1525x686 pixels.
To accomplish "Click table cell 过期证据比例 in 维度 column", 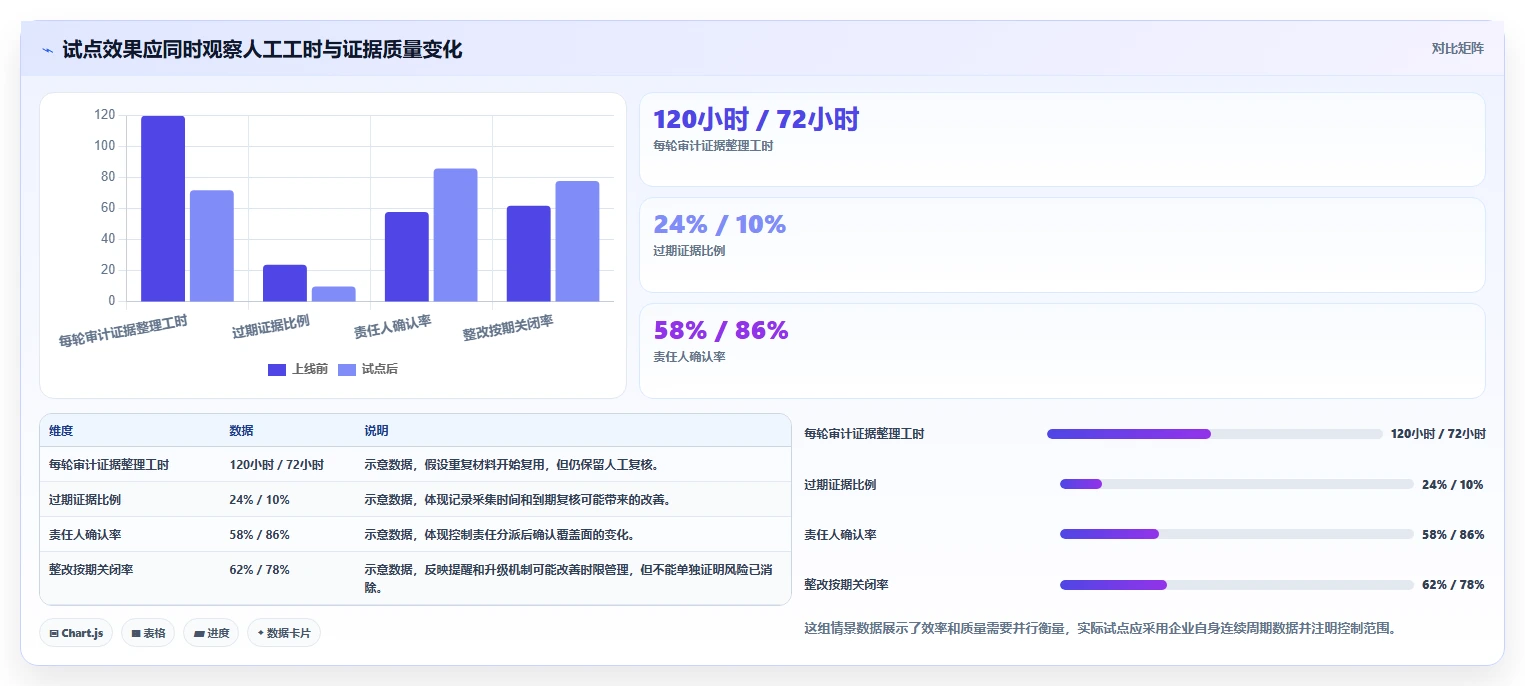I will pyautogui.click(x=85, y=500).
